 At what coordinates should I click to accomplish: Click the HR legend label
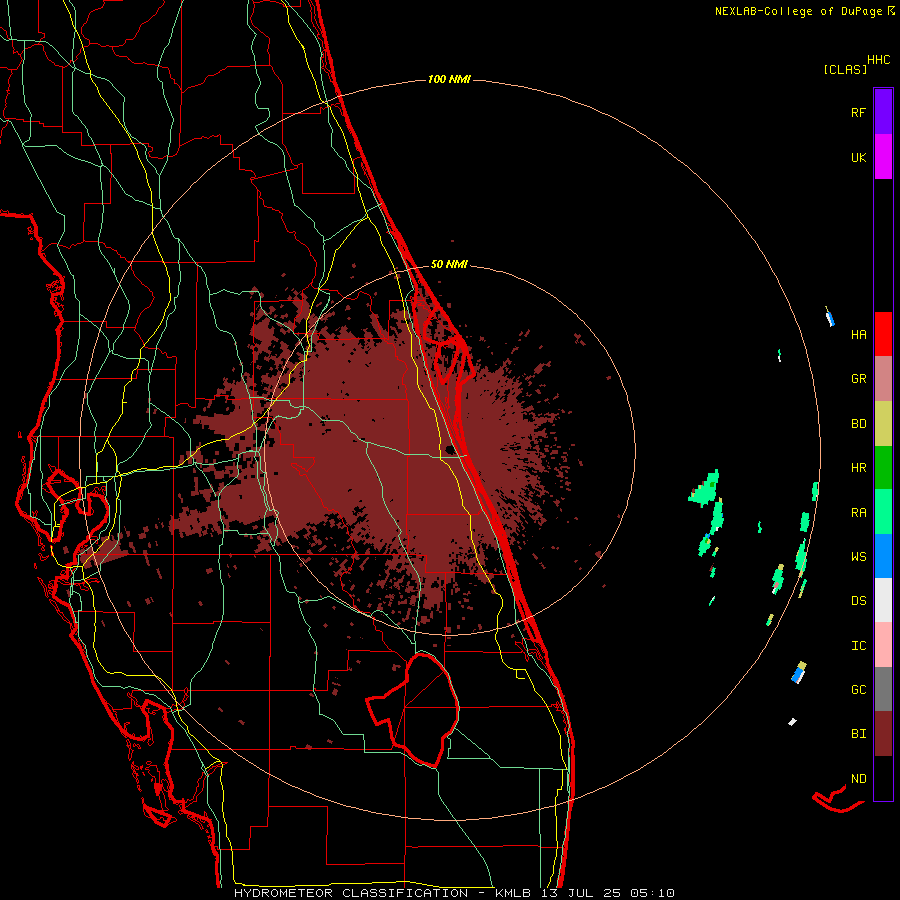click(858, 468)
